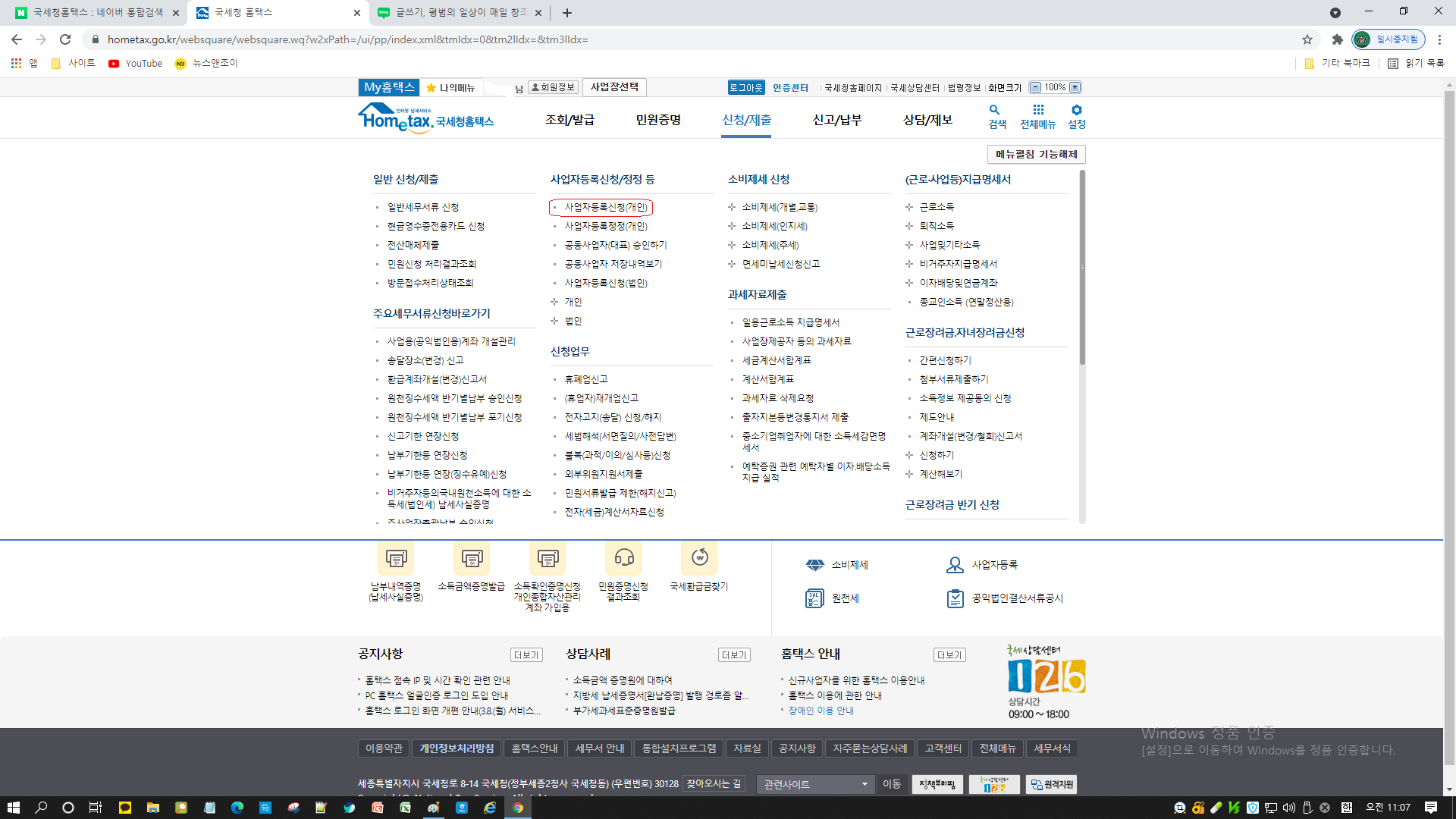Click the search magnifier icon (검색)

(995, 111)
